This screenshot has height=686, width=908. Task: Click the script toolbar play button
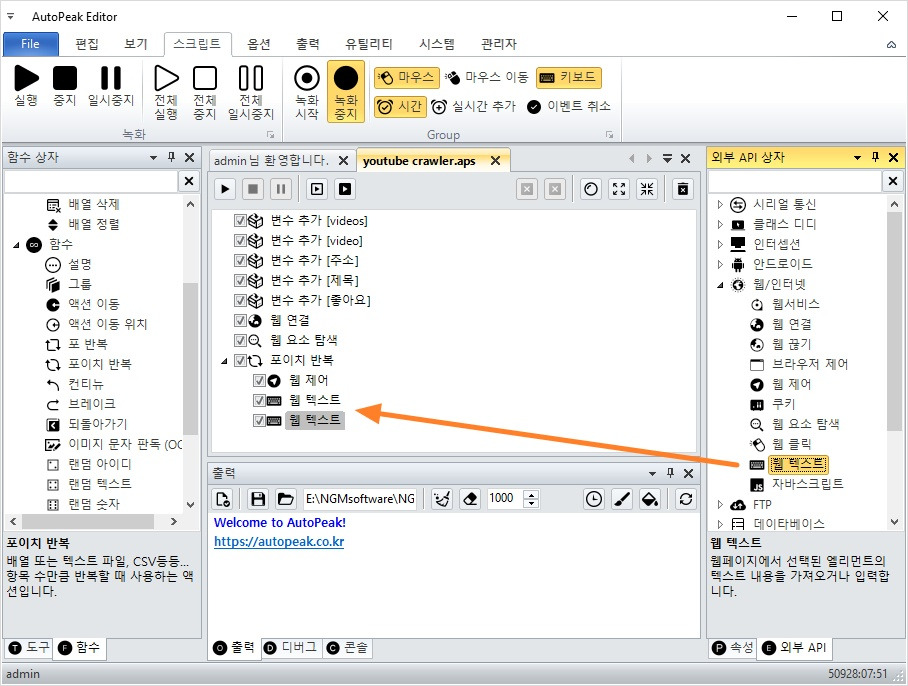[x=225, y=189]
